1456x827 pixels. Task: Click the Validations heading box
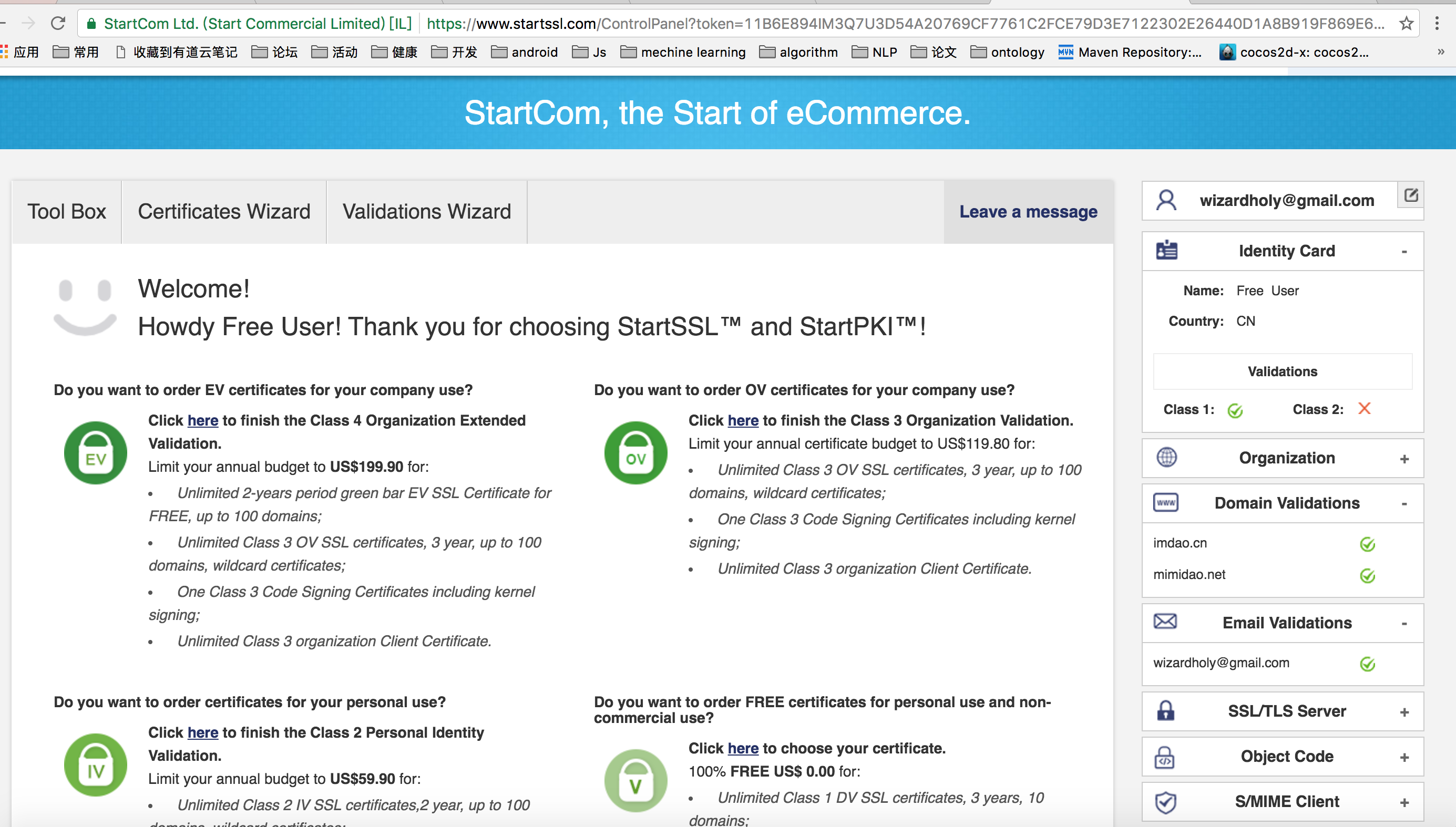[x=1282, y=371]
